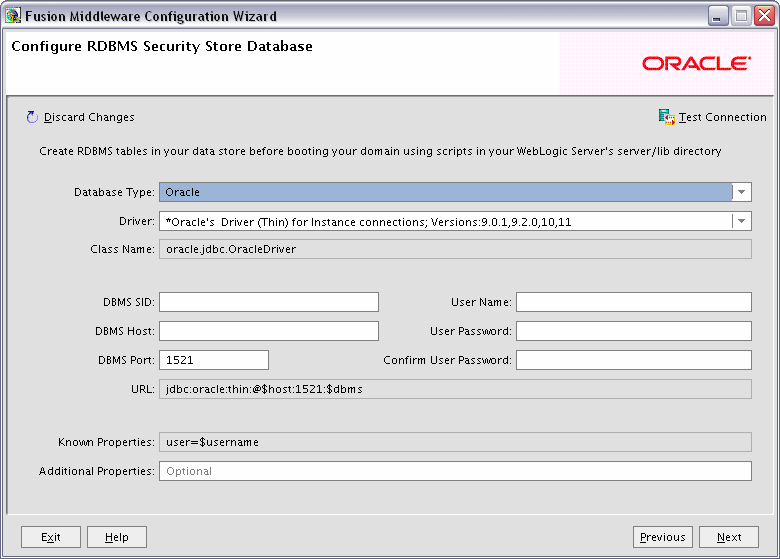Maximize the Configuration Wizard window
This screenshot has width=780, height=559.
[x=741, y=16]
